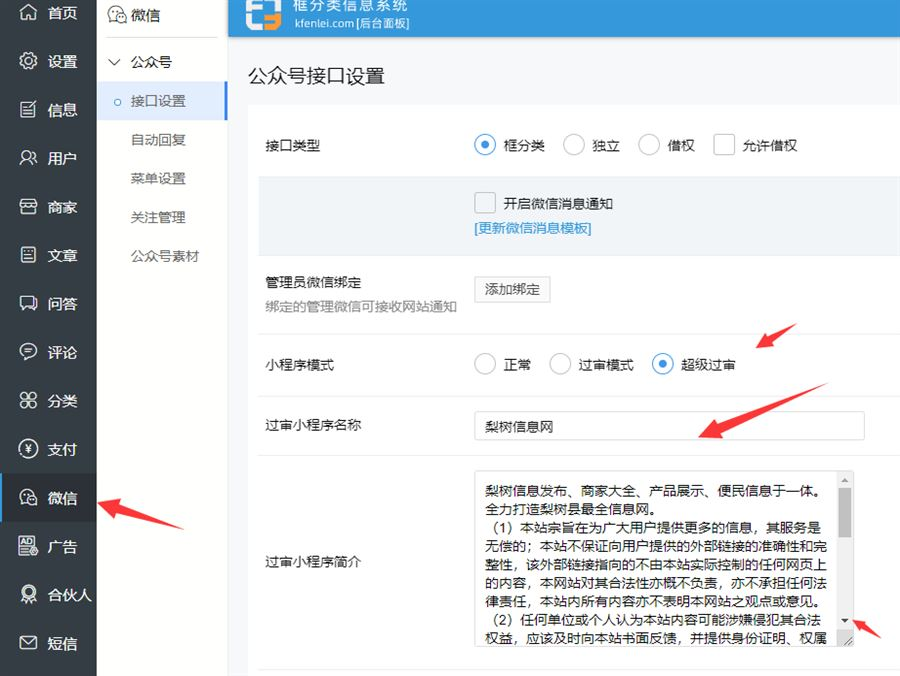Open 自动回复 submenu item

pyautogui.click(x=158, y=140)
